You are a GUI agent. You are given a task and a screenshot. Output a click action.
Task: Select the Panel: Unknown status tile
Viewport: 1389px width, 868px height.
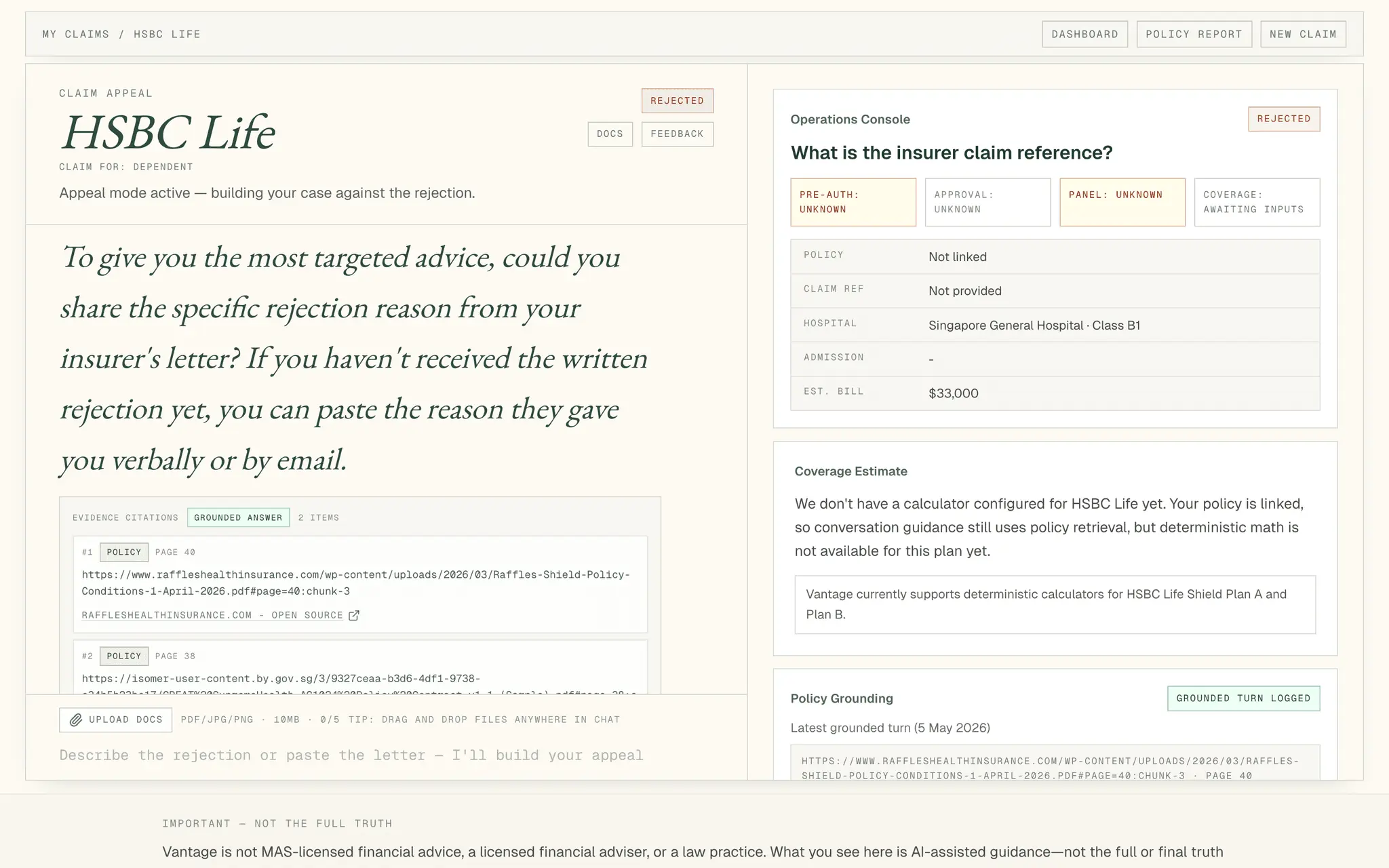1122,202
